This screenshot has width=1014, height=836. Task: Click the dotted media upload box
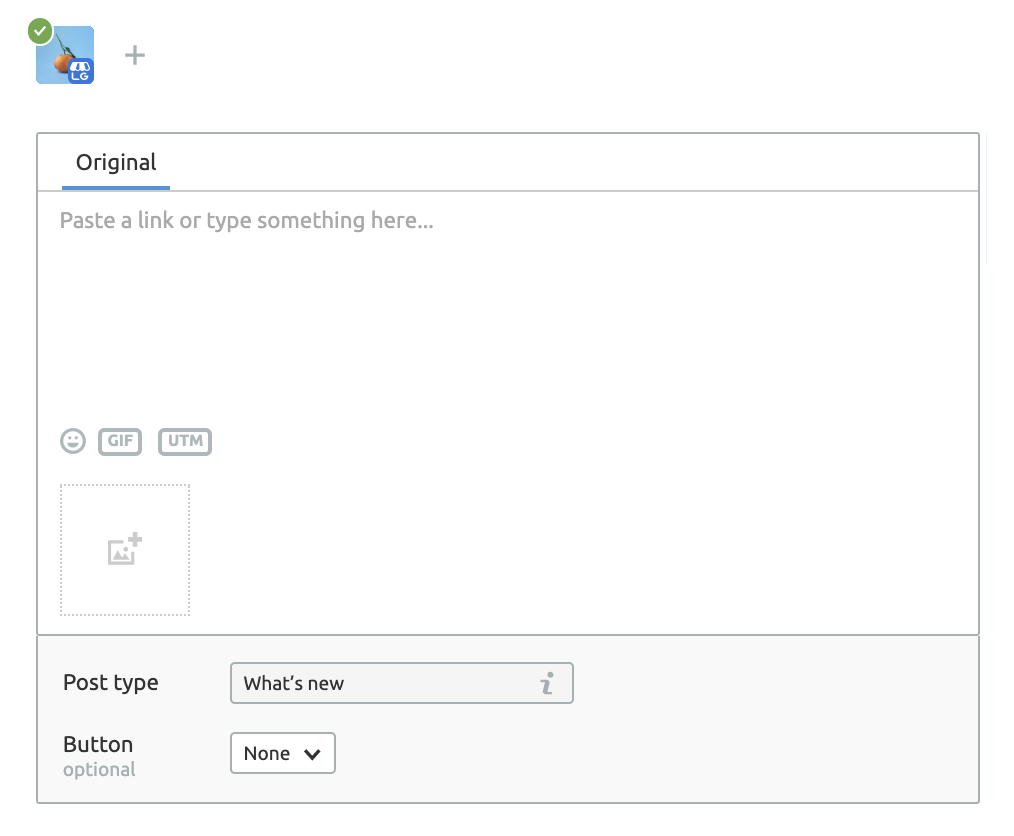(125, 550)
